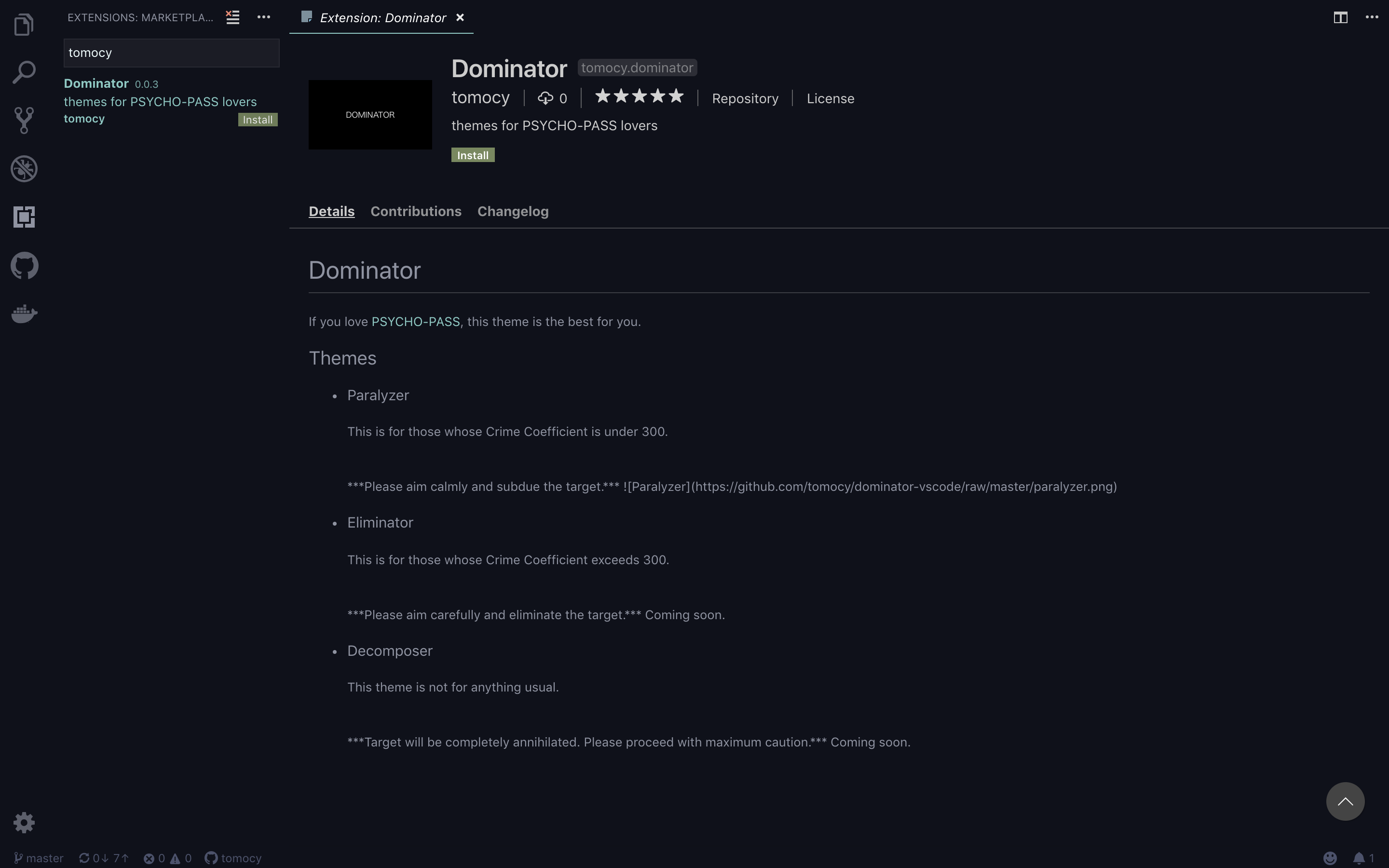Open the Explorer view in activity bar

24,25
